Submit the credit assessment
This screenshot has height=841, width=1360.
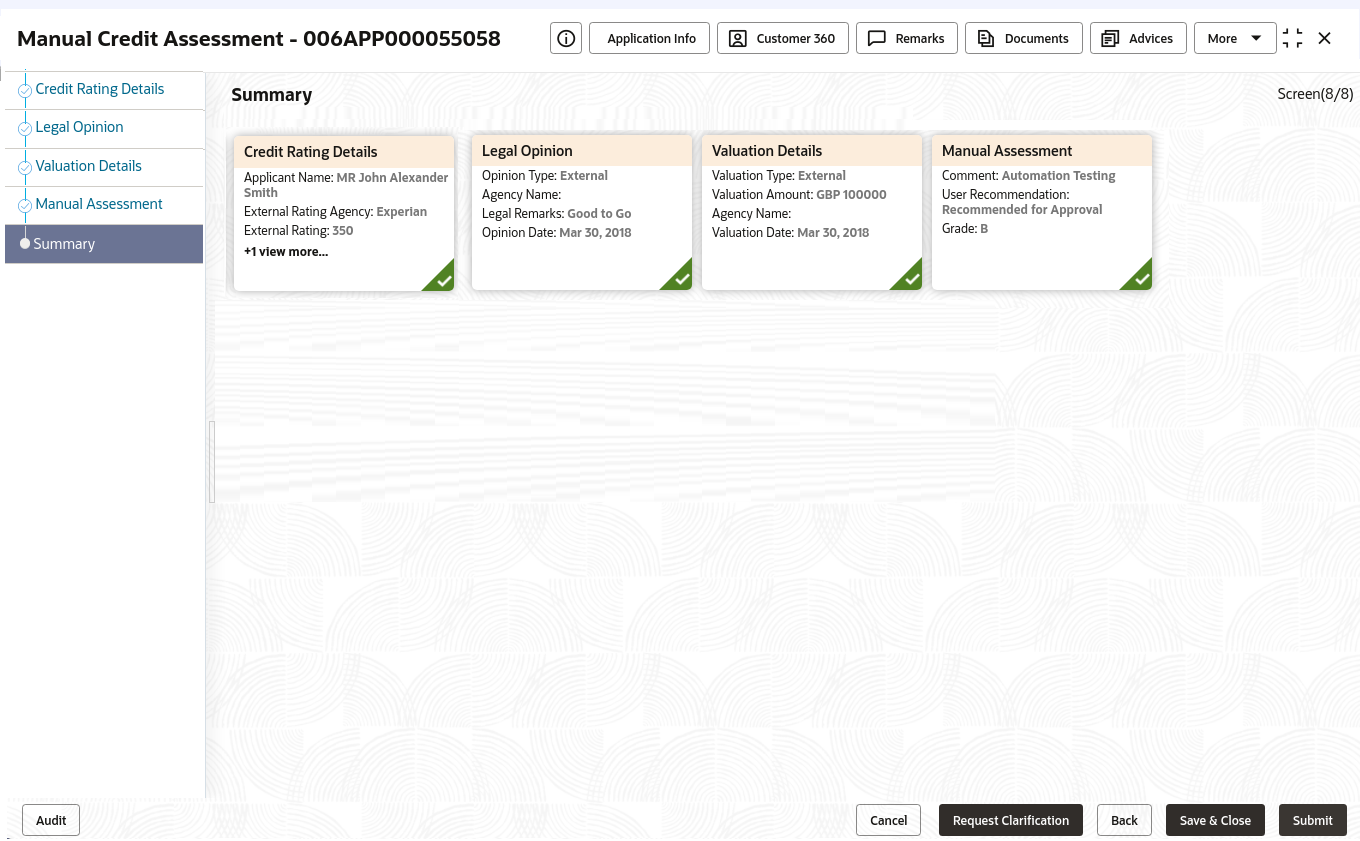1313,820
